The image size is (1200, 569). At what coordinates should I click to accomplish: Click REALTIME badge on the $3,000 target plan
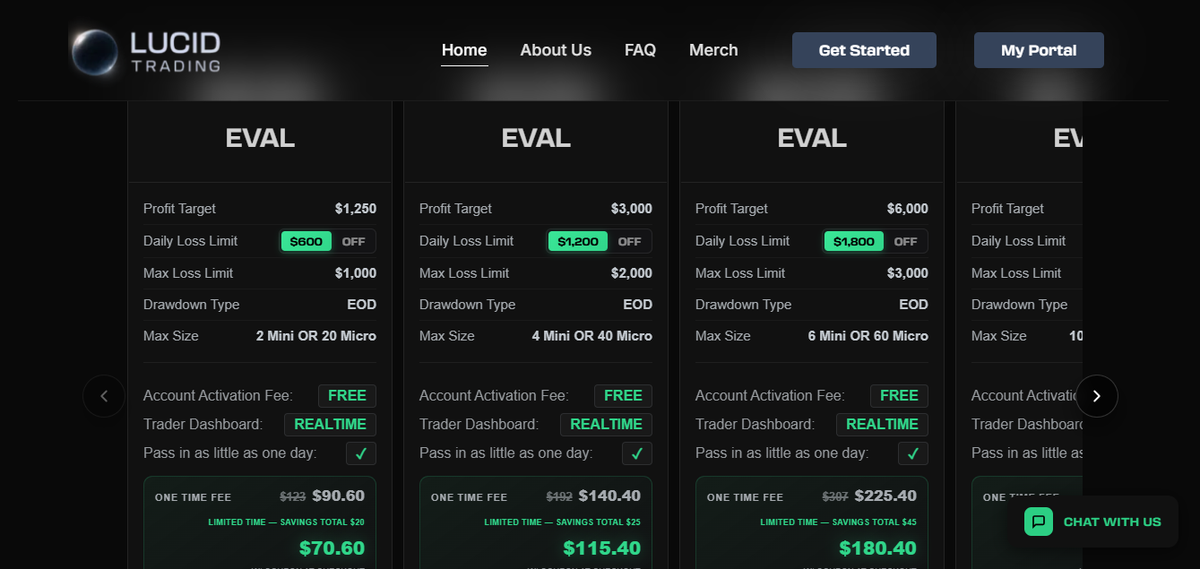click(606, 424)
